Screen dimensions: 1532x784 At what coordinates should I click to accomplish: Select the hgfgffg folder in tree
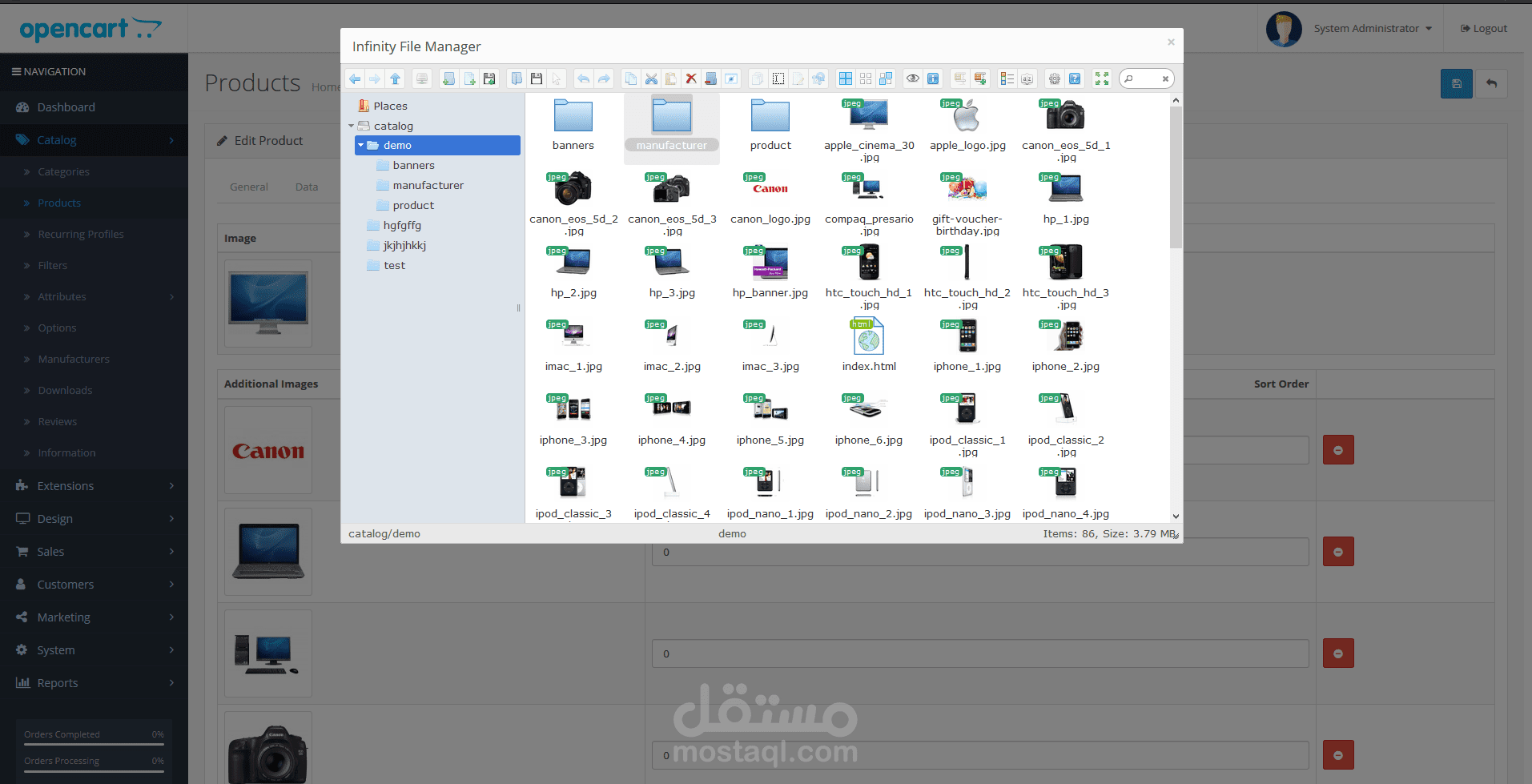point(402,225)
